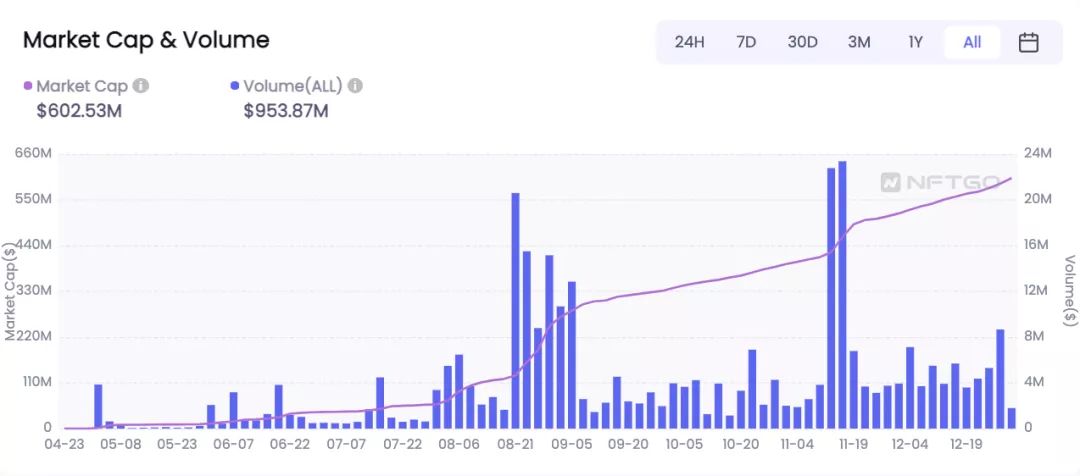Click the 04-23 x-axis date label
The height and width of the screenshot is (476, 1080).
64,444
